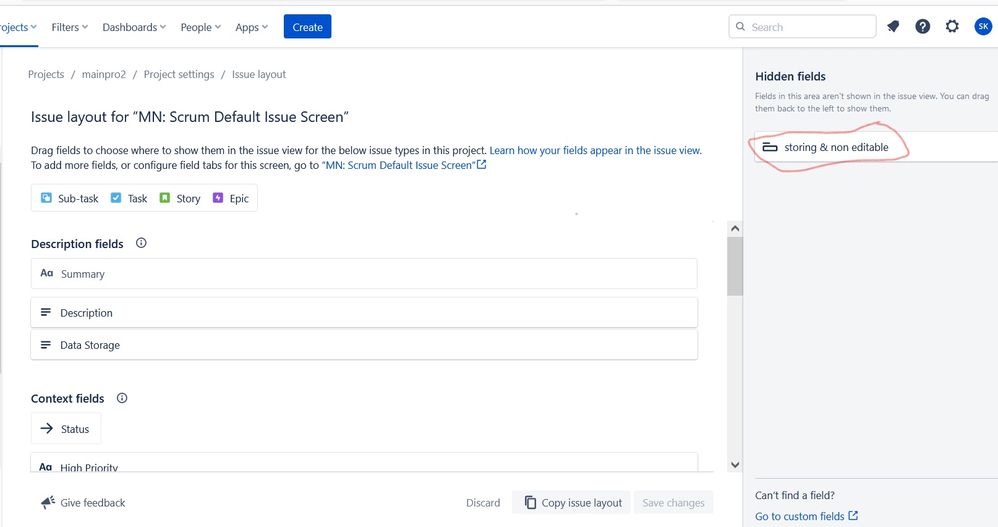This screenshot has width=998, height=527.
Task: Open the Dashboards dropdown menu
Action: point(134,27)
